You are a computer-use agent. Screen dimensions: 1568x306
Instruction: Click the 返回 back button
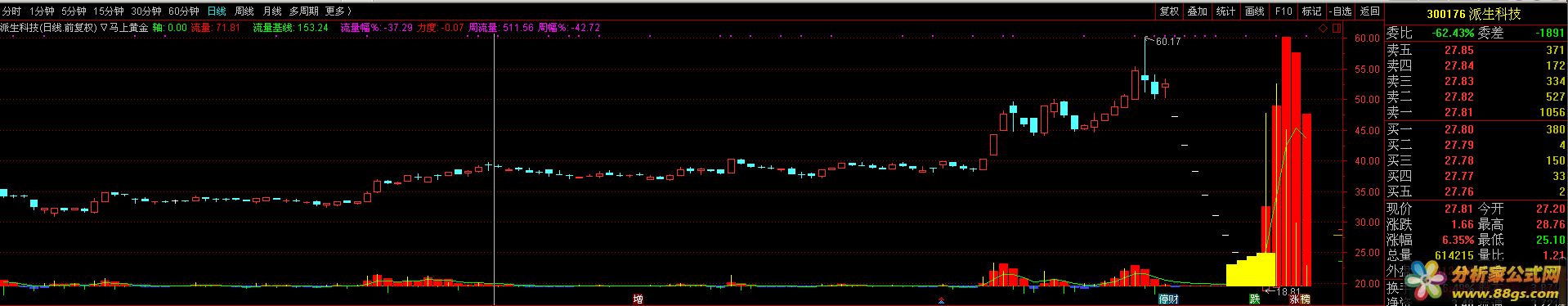point(1369,11)
